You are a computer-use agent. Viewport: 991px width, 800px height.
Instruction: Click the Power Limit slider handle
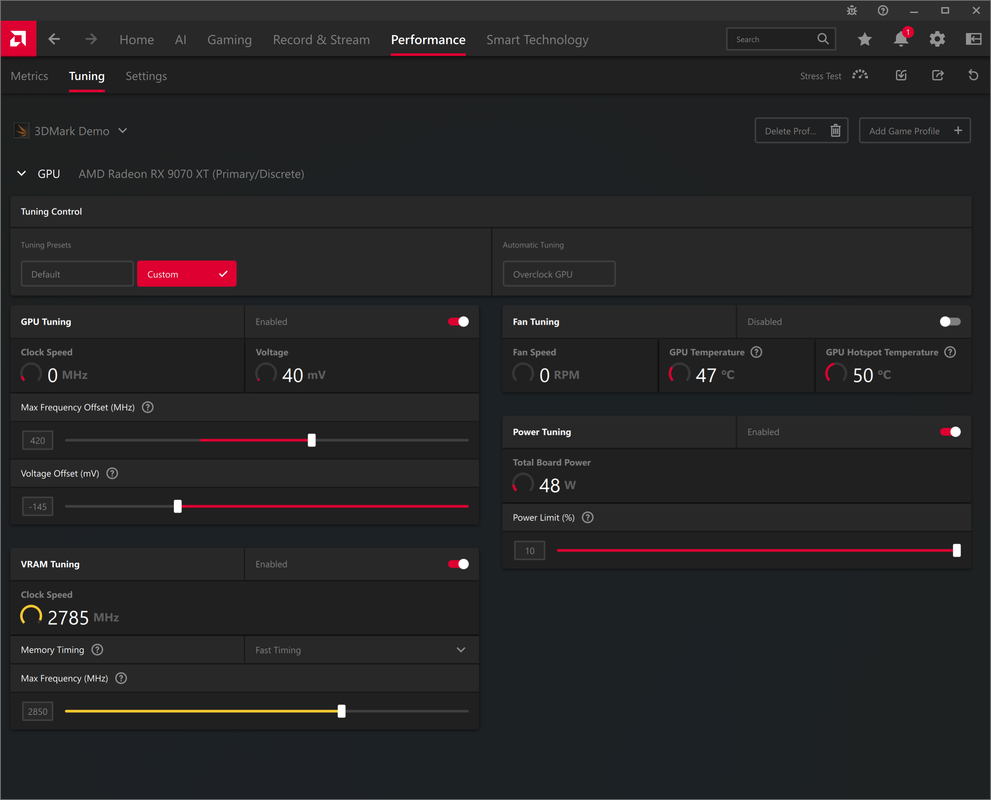[x=957, y=550]
